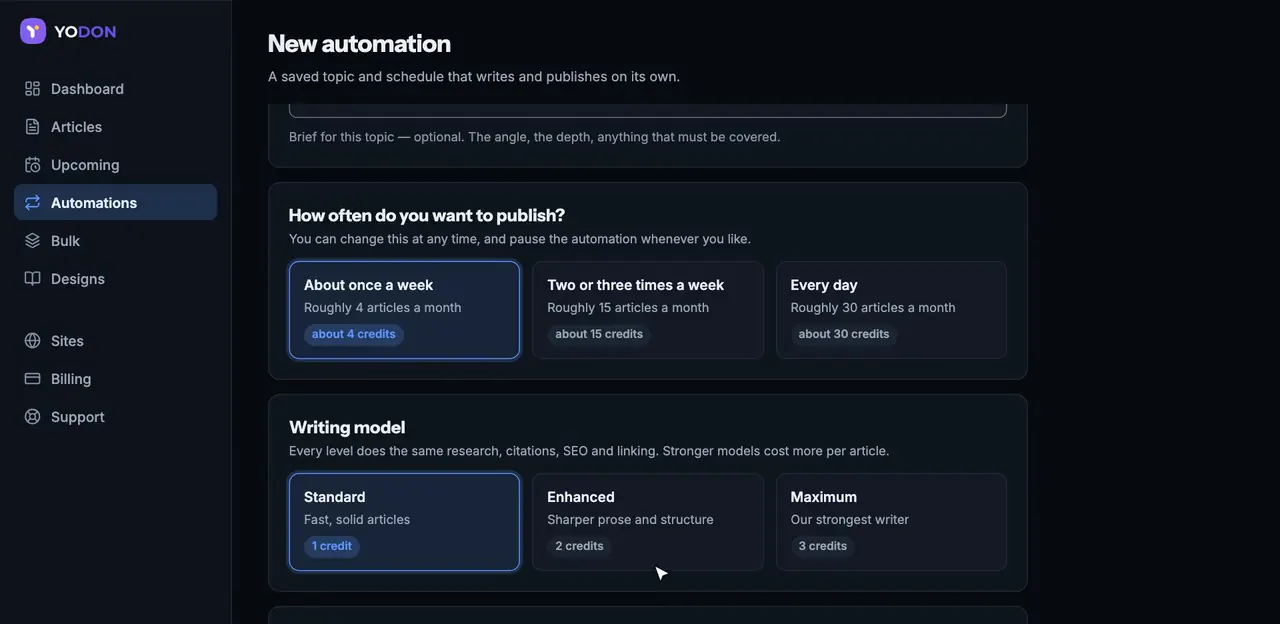1280x624 pixels.
Task: Go to Articles in sidebar
Action: (x=115, y=127)
